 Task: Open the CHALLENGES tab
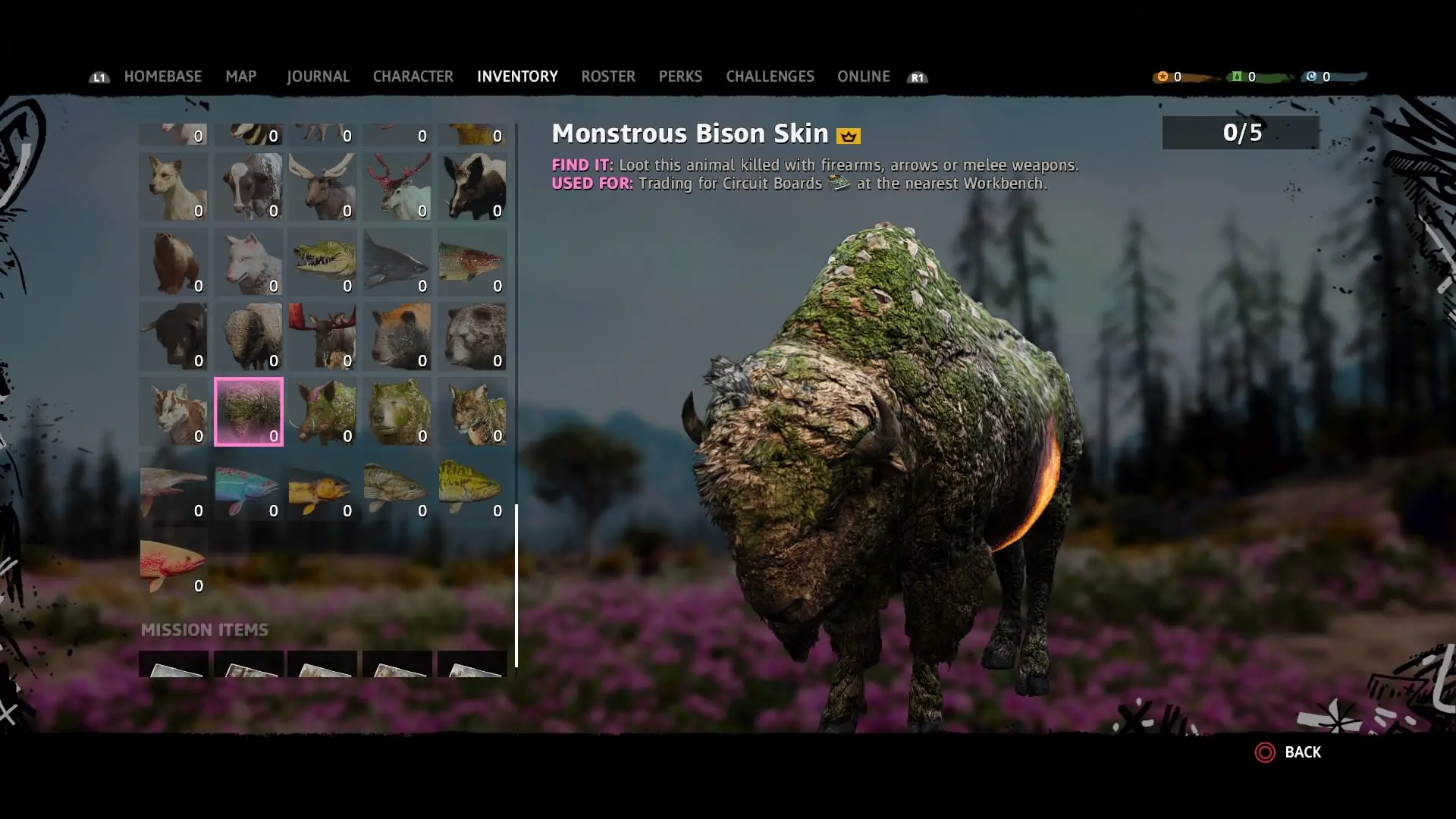770,77
